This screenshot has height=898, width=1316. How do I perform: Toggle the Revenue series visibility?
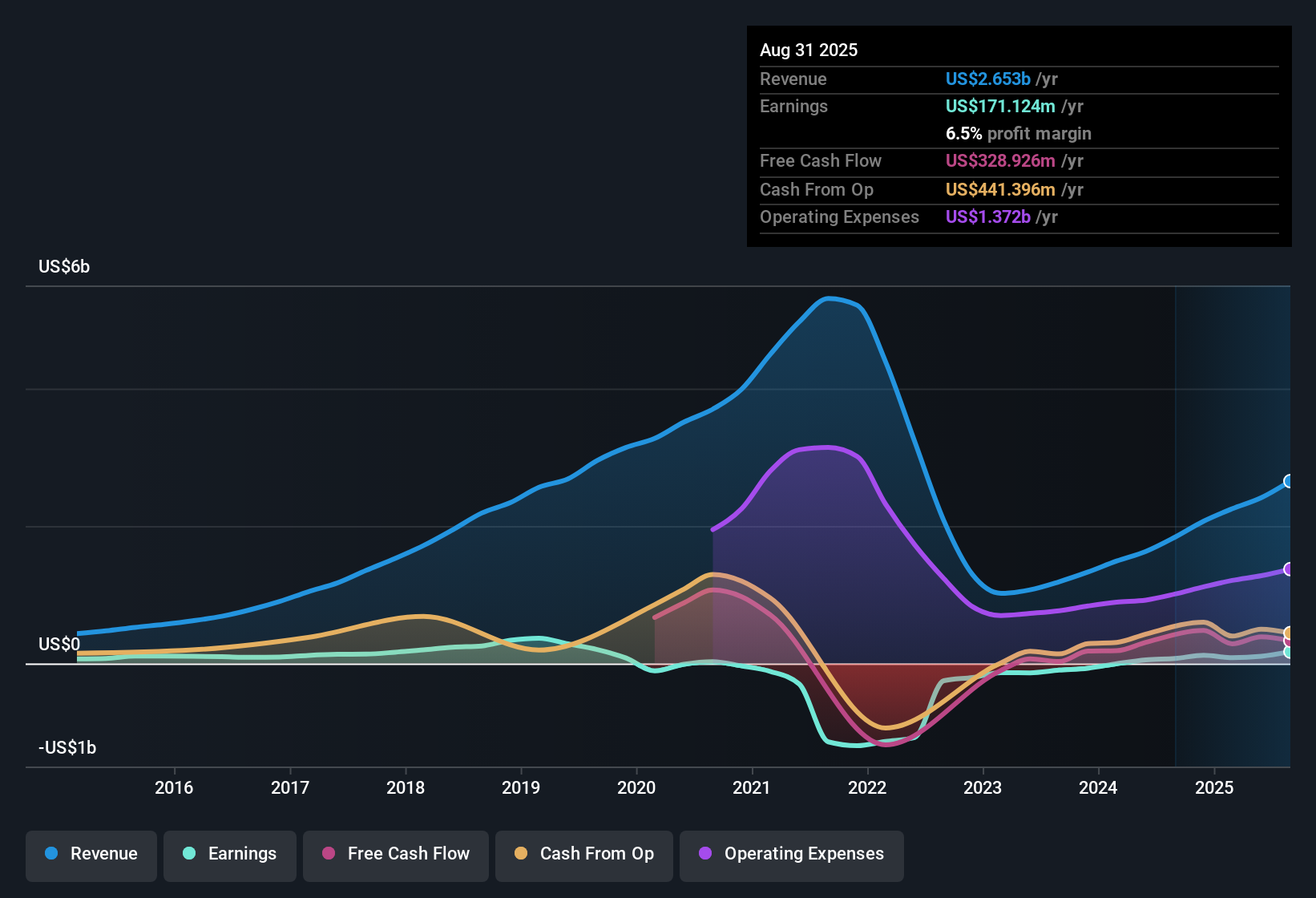click(91, 854)
